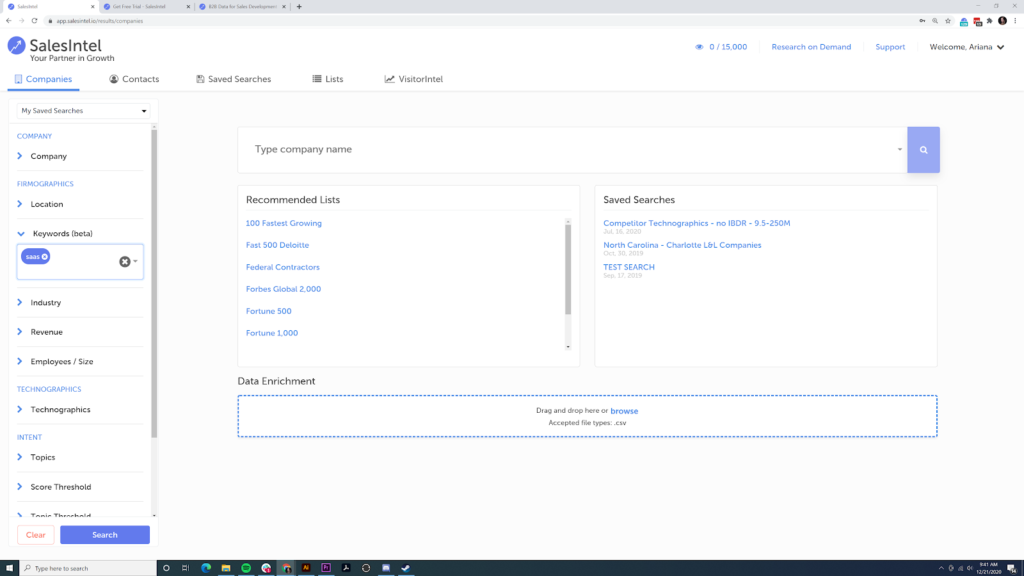The image size is (1024, 576).
Task: Click the blue Search button
Action: point(104,534)
